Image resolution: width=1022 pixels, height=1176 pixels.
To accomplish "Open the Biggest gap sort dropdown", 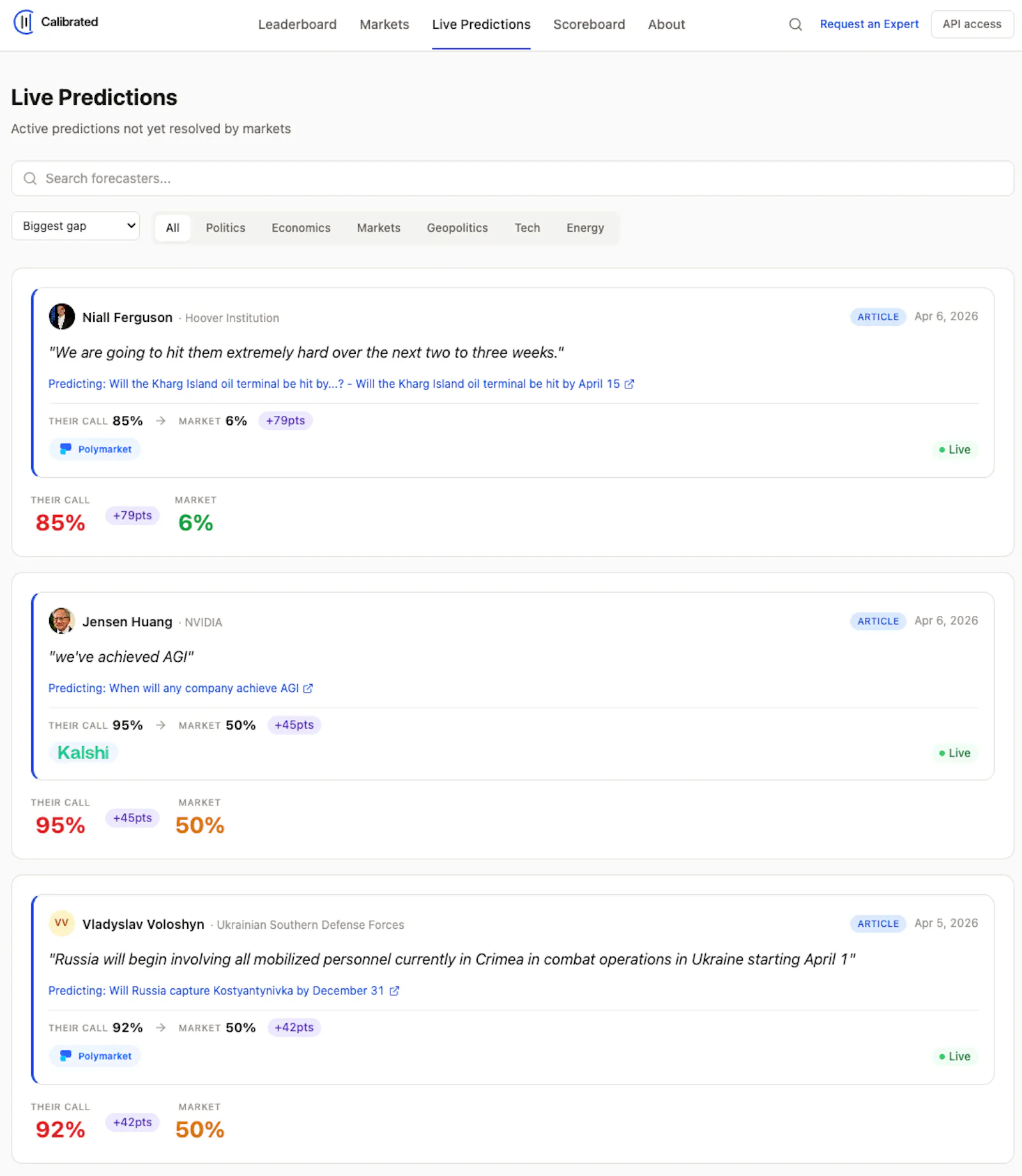I will [x=75, y=226].
